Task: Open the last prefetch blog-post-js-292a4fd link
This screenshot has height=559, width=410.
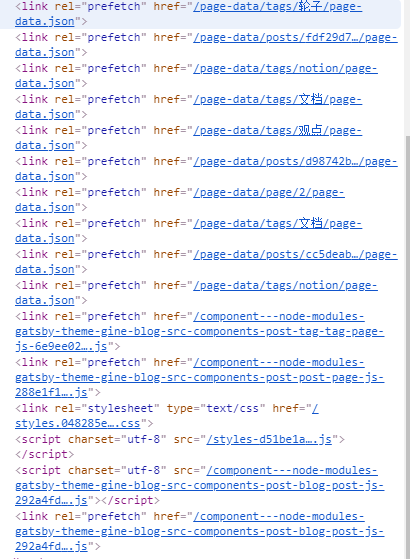Action: (199, 532)
